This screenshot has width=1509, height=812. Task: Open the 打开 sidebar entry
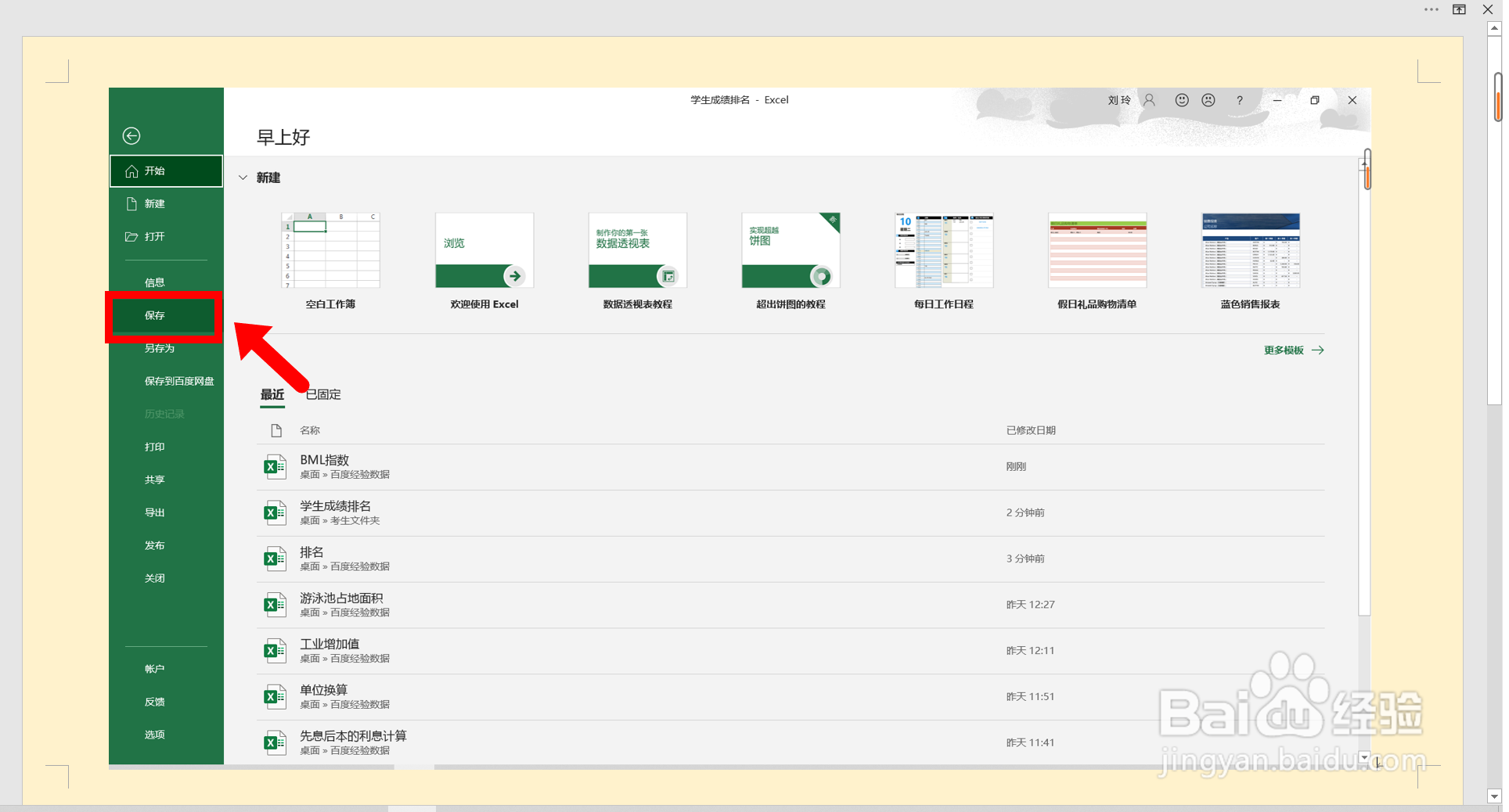coord(166,237)
